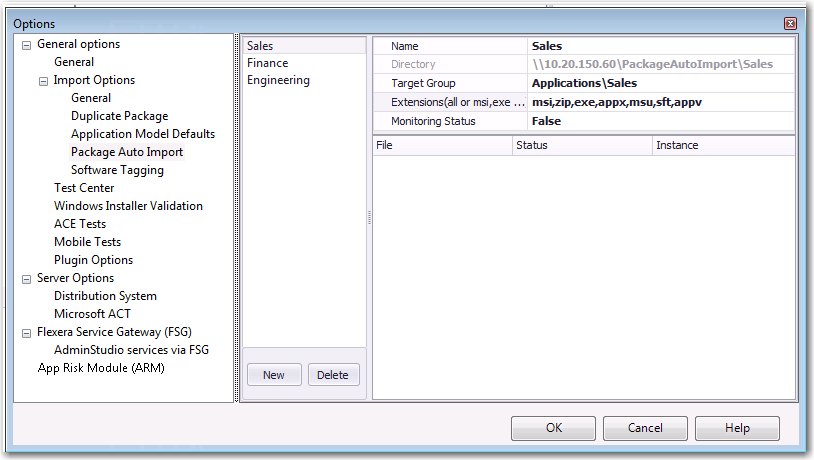Open the Distribution System options
The image size is (814, 460).
click(x=105, y=296)
